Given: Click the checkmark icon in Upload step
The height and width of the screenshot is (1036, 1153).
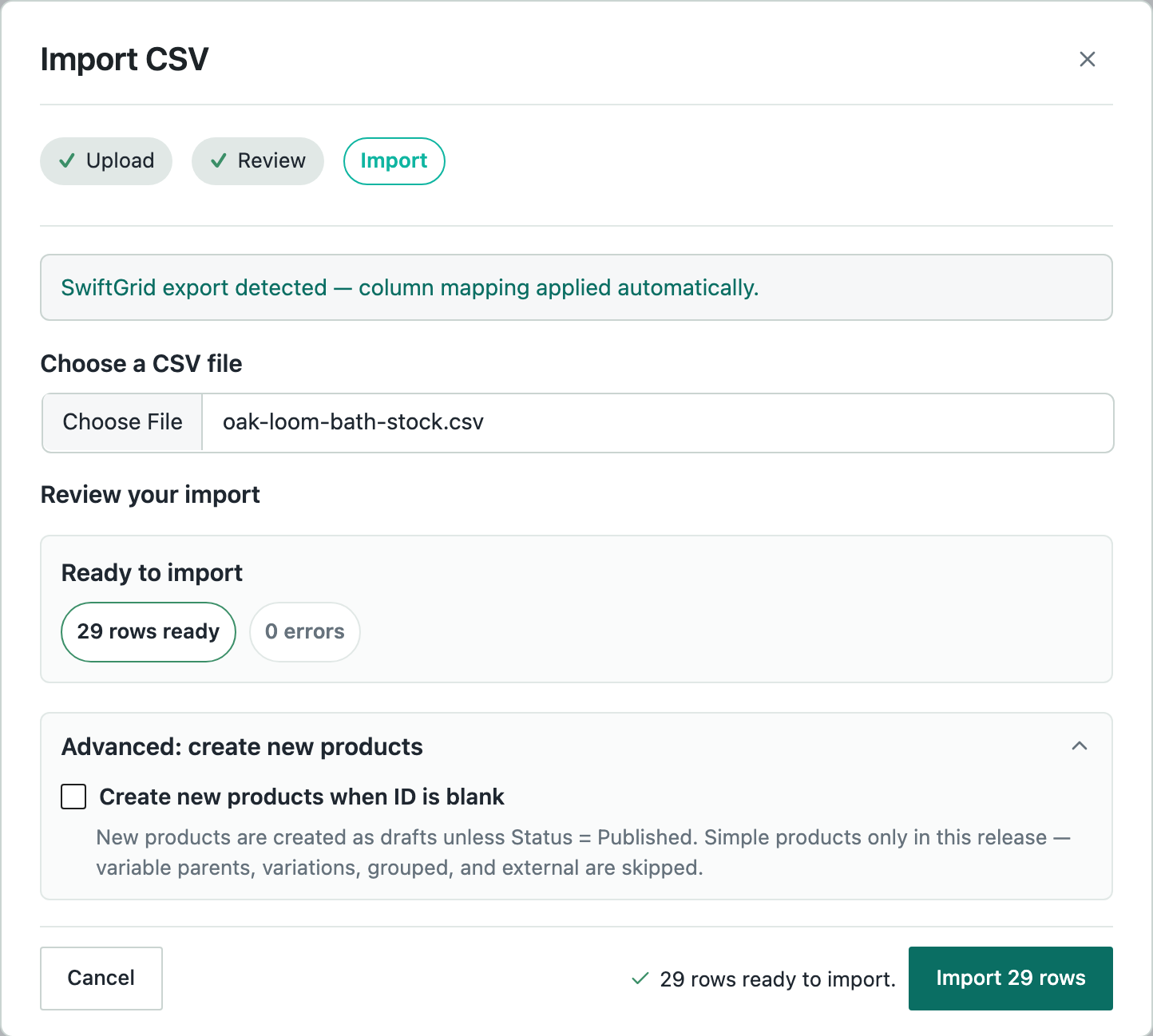Looking at the screenshot, I should 68,161.
